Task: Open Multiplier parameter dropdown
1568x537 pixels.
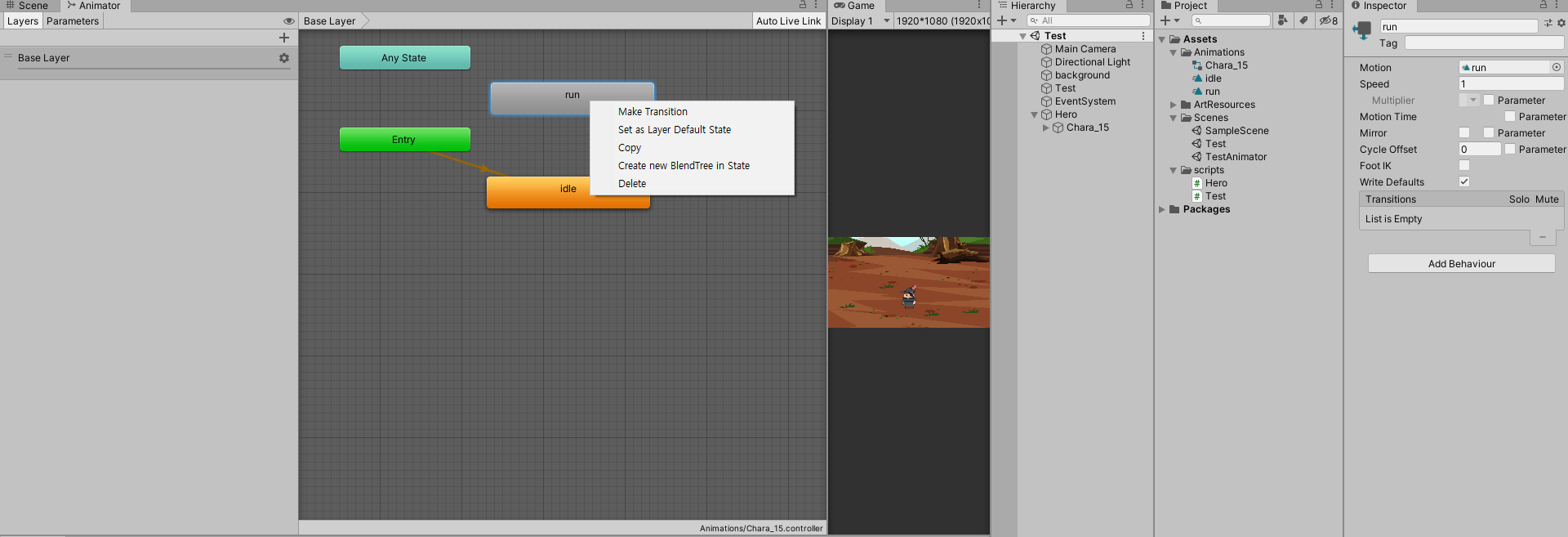Action: (x=1469, y=100)
